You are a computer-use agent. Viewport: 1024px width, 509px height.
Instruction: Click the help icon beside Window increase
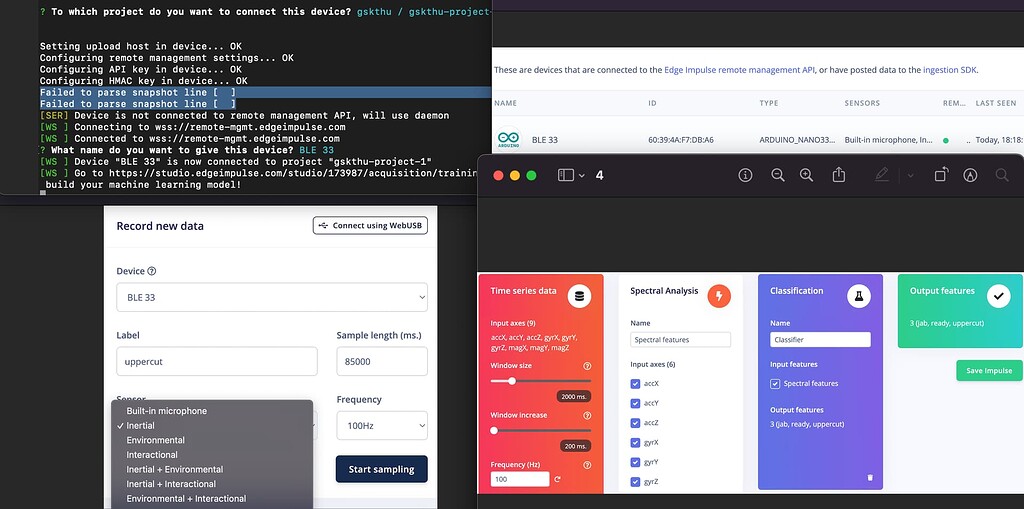587,416
